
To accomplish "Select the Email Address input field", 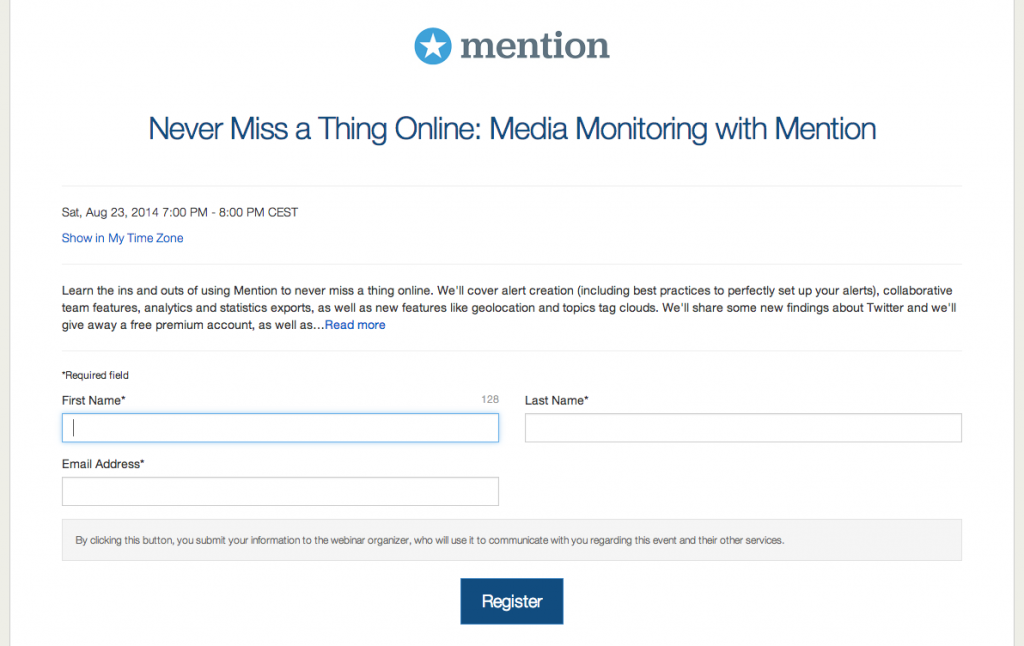I will click(280, 491).
